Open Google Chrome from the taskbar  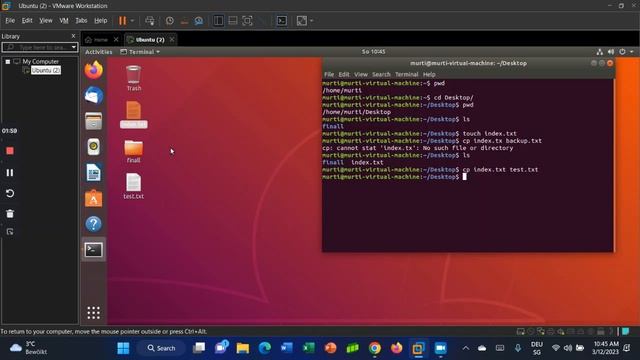click(x=375, y=348)
